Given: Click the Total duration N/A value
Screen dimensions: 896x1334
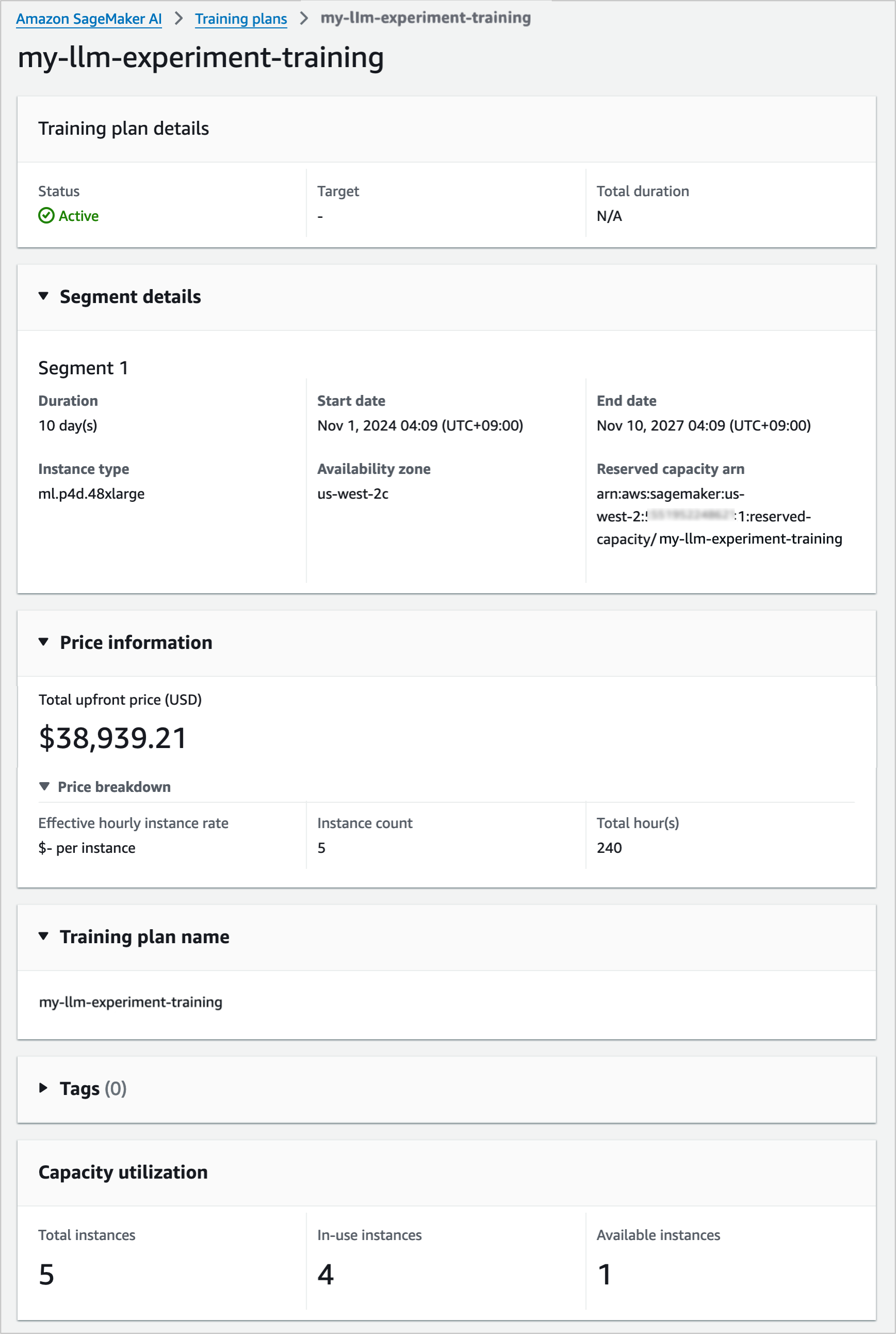Looking at the screenshot, I should (x=609, y=216).
